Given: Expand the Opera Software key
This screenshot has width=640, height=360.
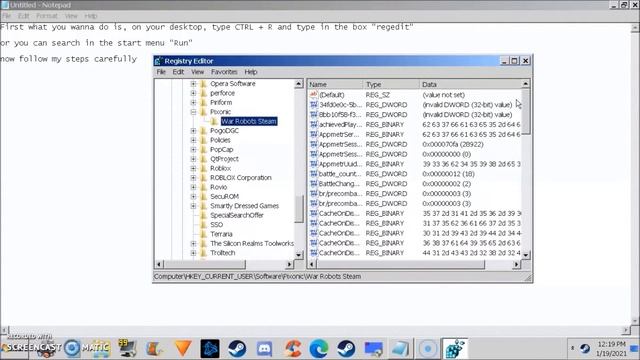Looking at the screenshot, I should click(193, 84).
